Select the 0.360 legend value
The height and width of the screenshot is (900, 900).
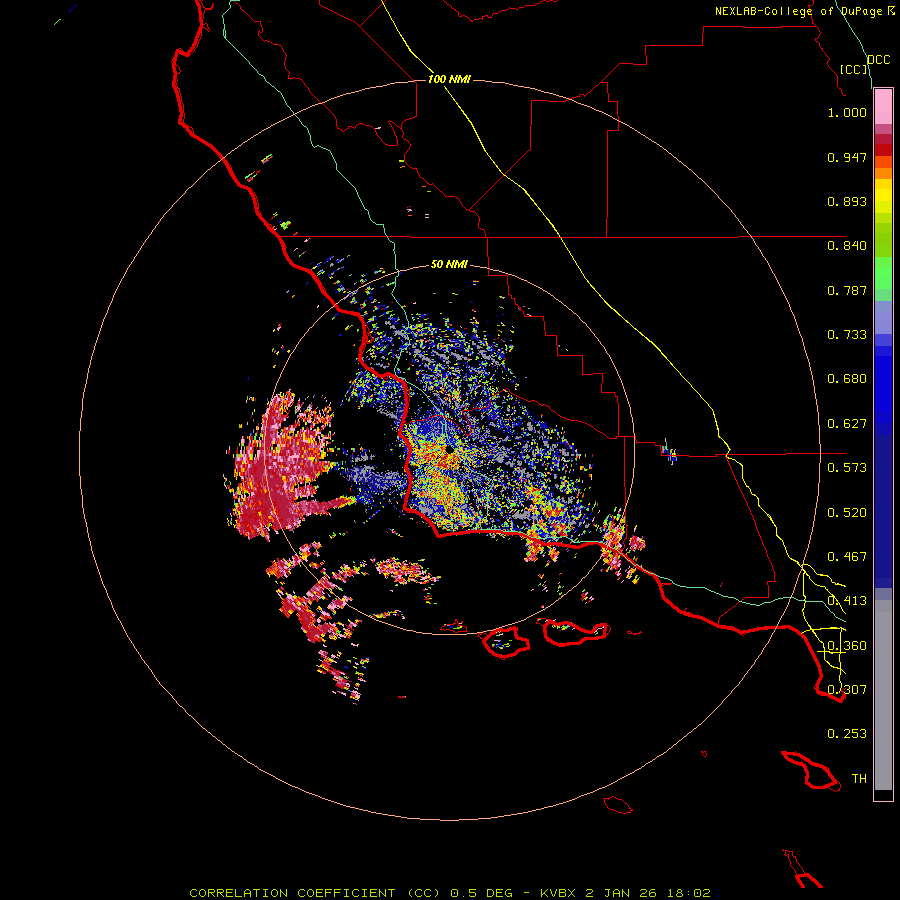point(847,646)
